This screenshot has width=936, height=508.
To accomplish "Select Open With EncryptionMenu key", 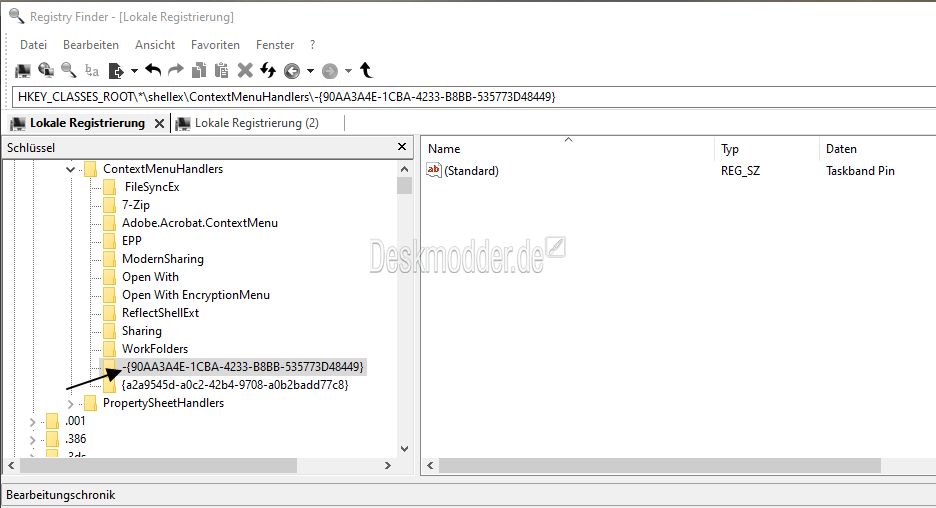I will pos(196,294).
